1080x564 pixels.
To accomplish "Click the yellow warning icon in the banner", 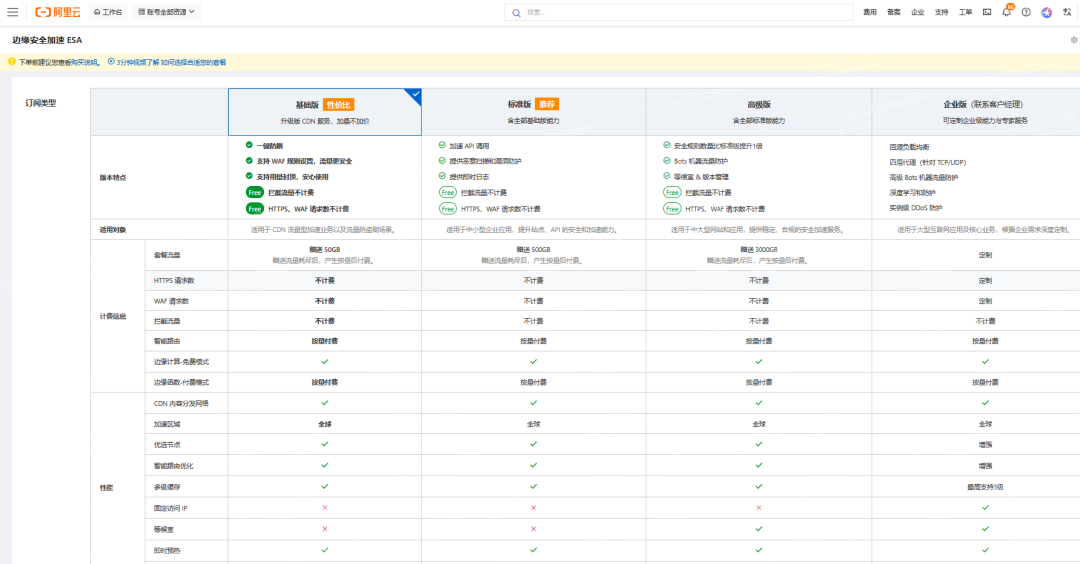I will coord(11,62).
